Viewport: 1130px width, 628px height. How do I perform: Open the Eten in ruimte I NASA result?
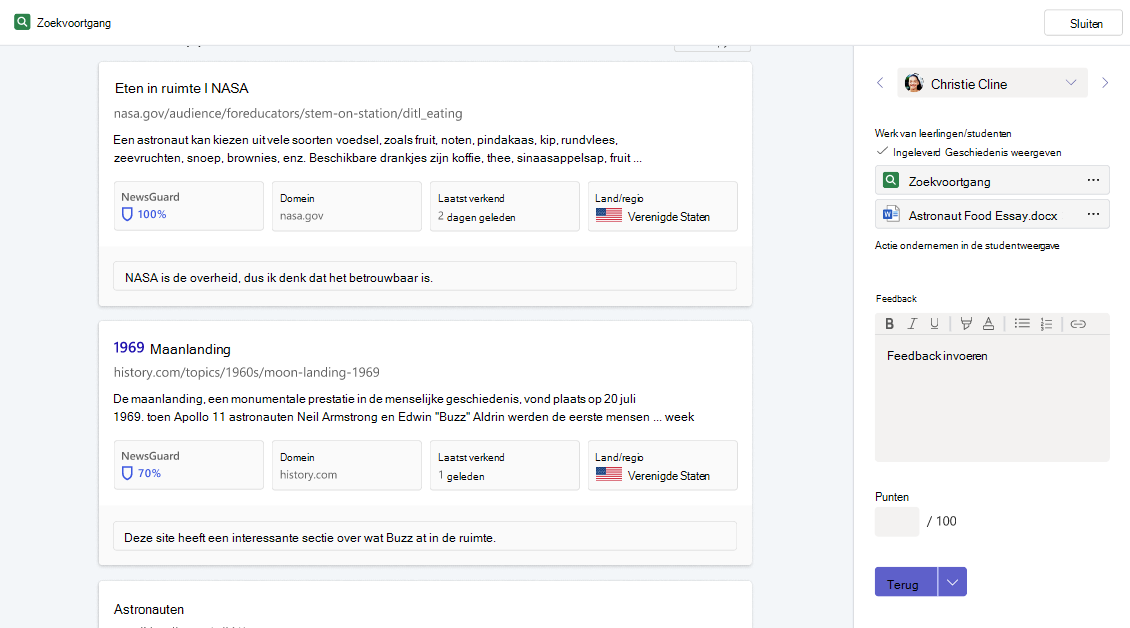click(182, 88)
